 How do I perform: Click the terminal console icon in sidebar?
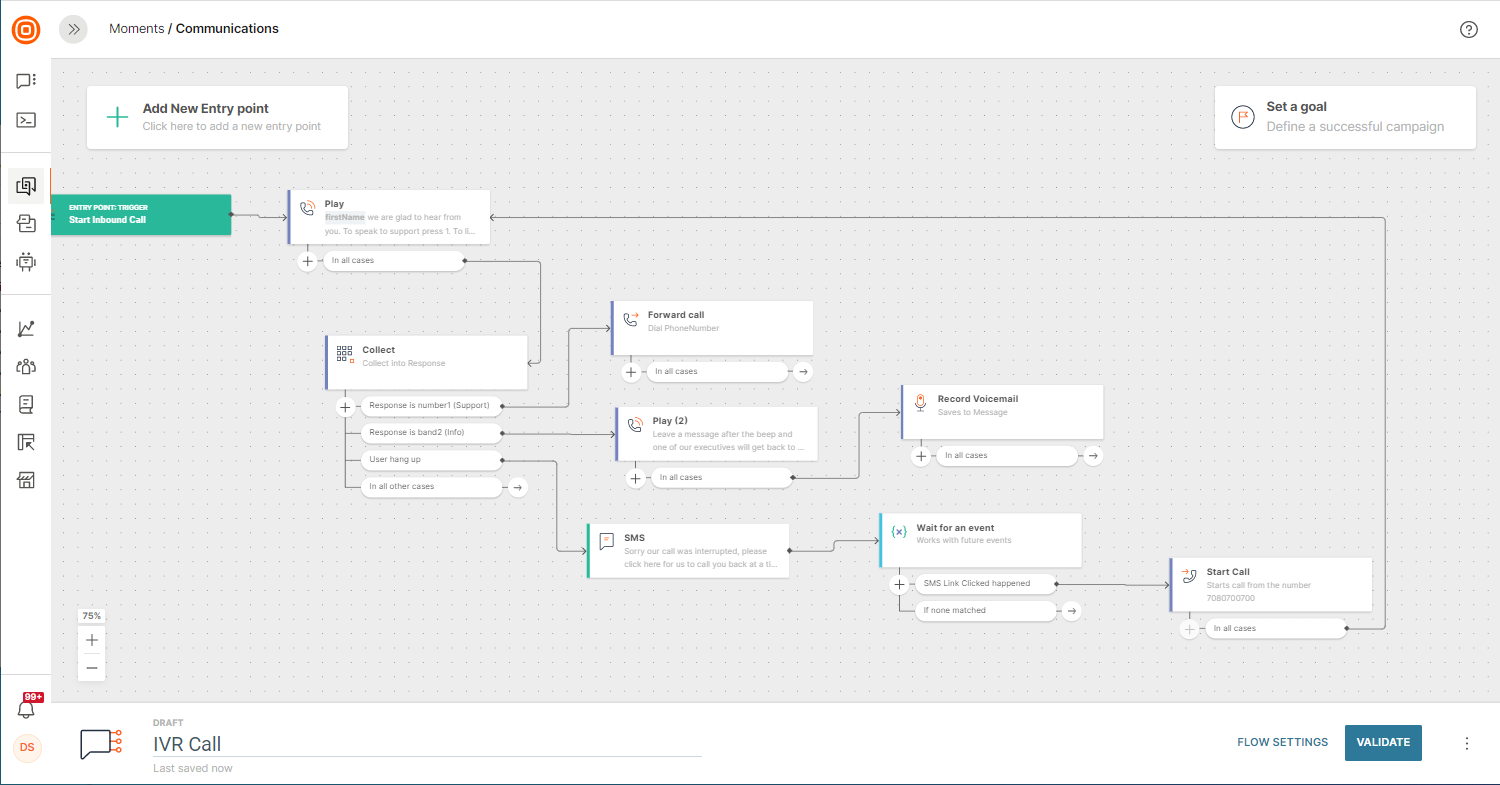pos(26,120)
